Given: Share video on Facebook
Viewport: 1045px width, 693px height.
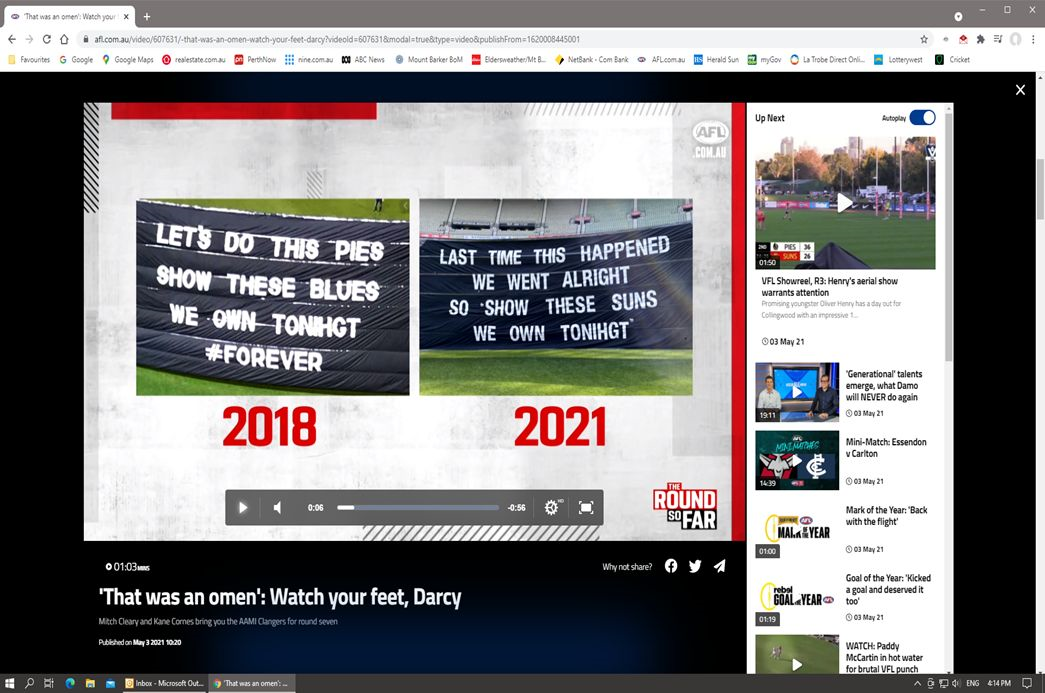Looking at the screenshot, I should [671, 566].
